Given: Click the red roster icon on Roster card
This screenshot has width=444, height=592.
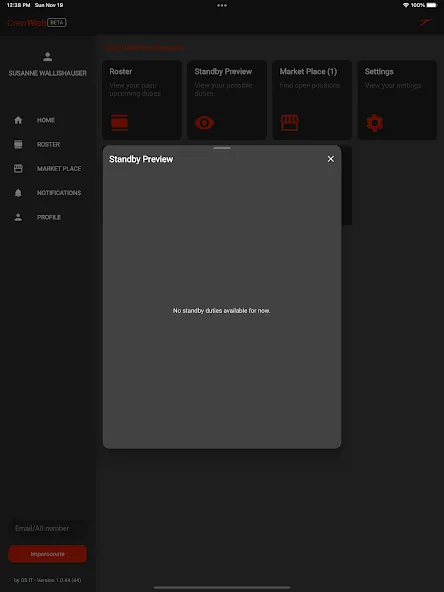Looking at the screenshot, I should point(119,123).
